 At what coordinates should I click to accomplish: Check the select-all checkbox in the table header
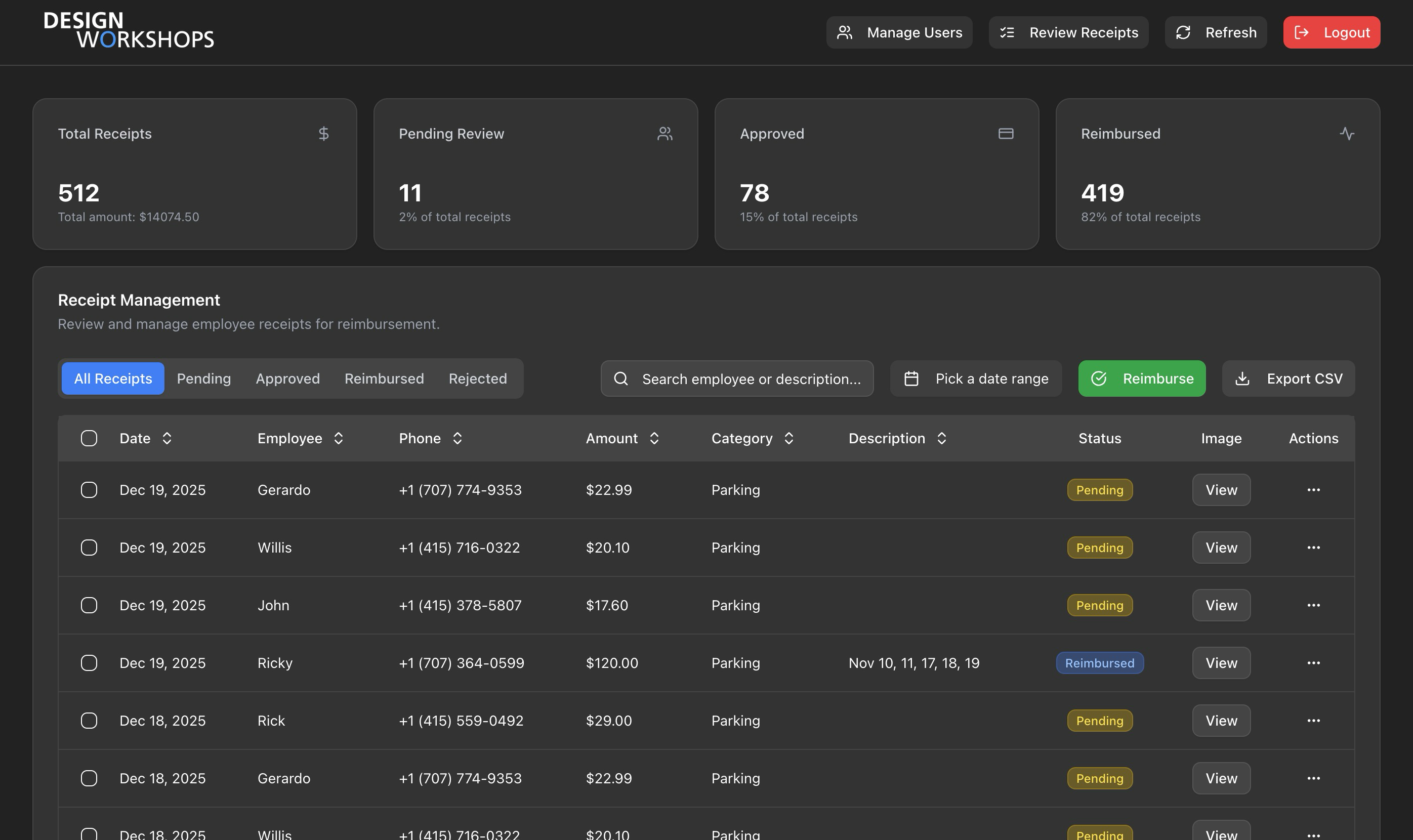pos(89,438)
